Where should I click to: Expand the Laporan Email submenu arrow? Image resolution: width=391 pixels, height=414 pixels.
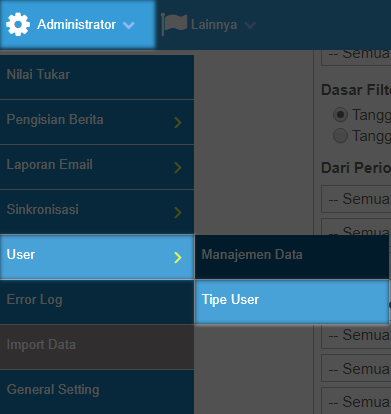pyautogui.click(x=178, y=167)
